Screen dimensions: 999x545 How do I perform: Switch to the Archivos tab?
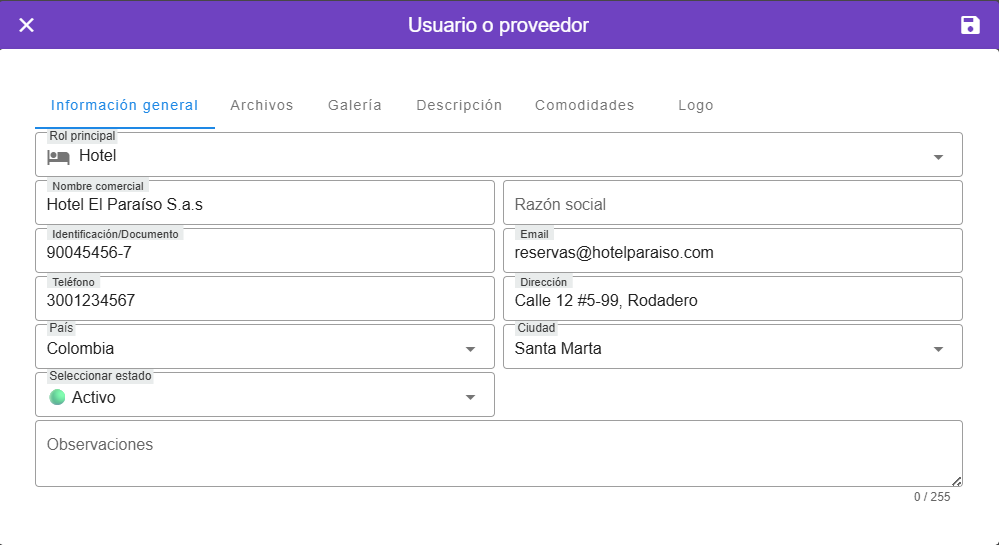262,105
